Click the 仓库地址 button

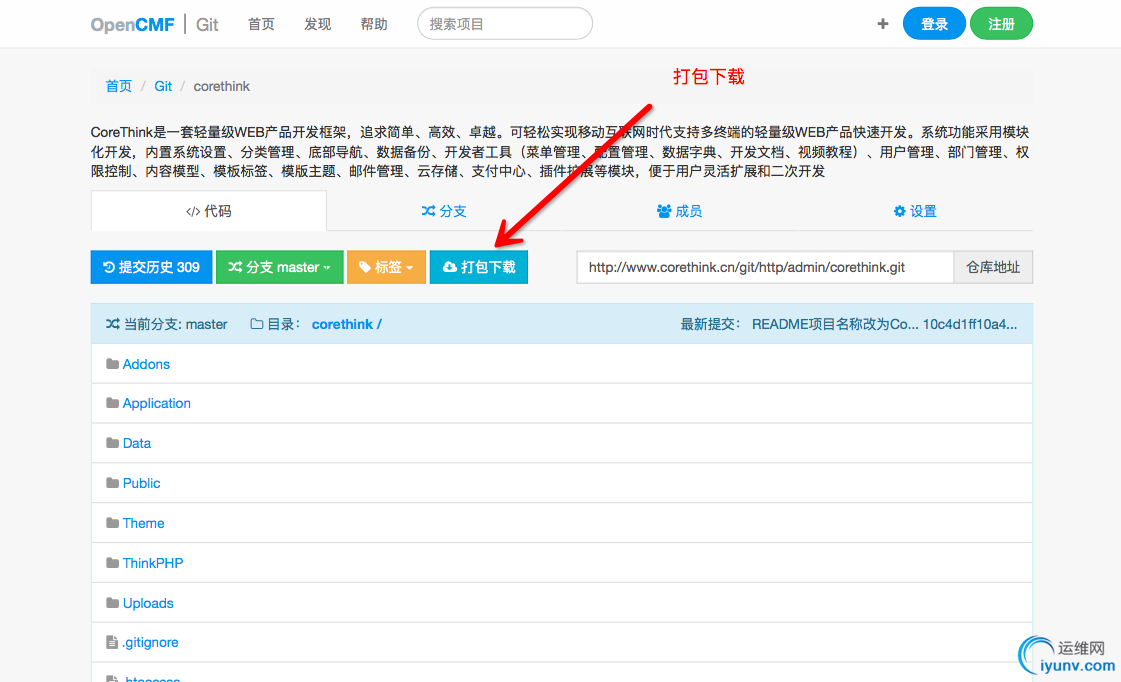coord(993,267)
